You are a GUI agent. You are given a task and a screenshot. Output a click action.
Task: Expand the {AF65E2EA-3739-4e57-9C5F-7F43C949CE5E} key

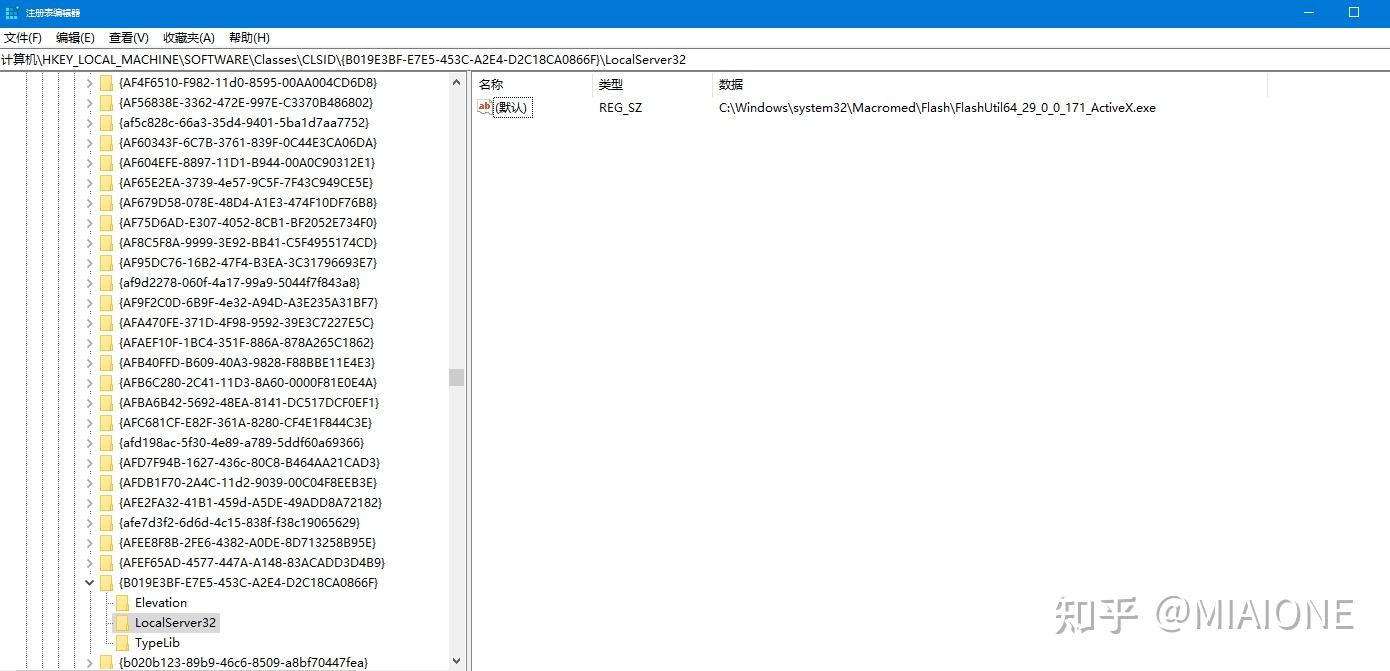click(89, 182)
